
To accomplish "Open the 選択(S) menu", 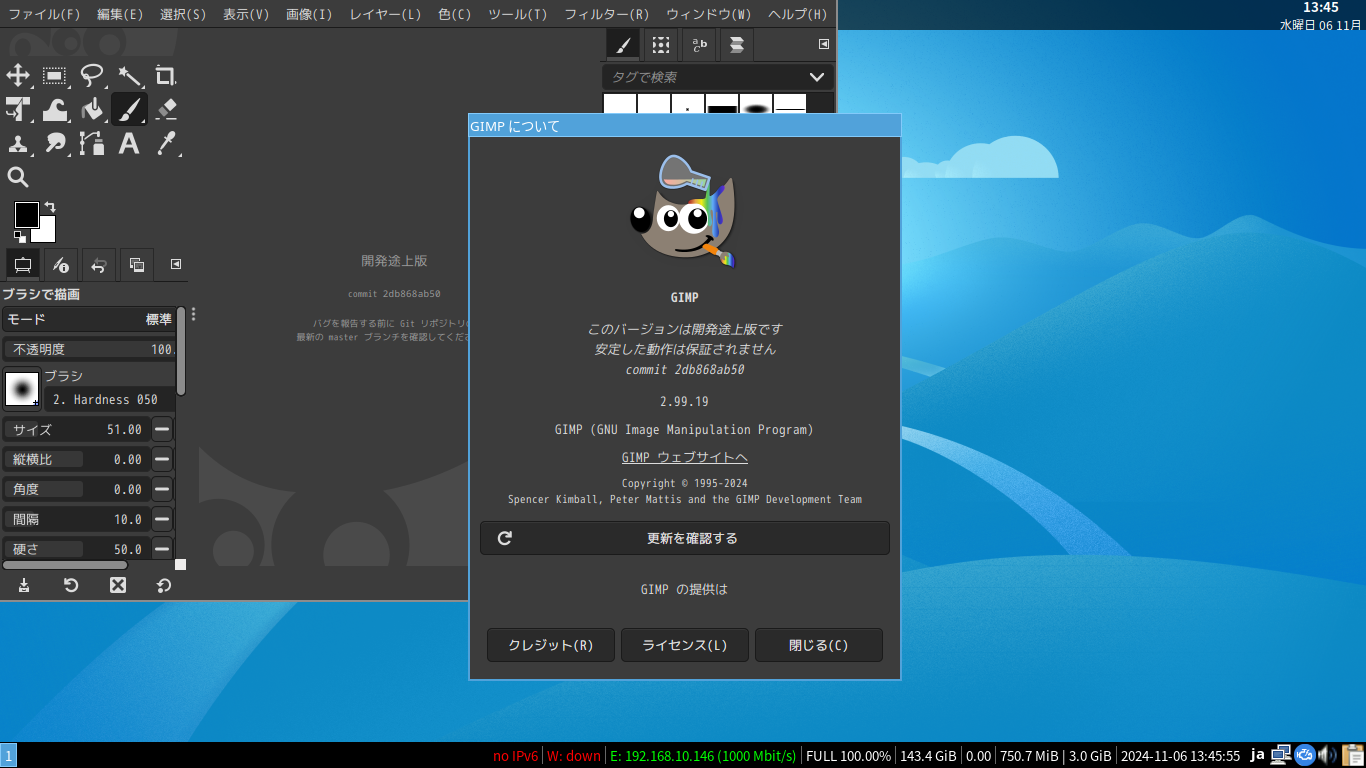I will 183,14.
